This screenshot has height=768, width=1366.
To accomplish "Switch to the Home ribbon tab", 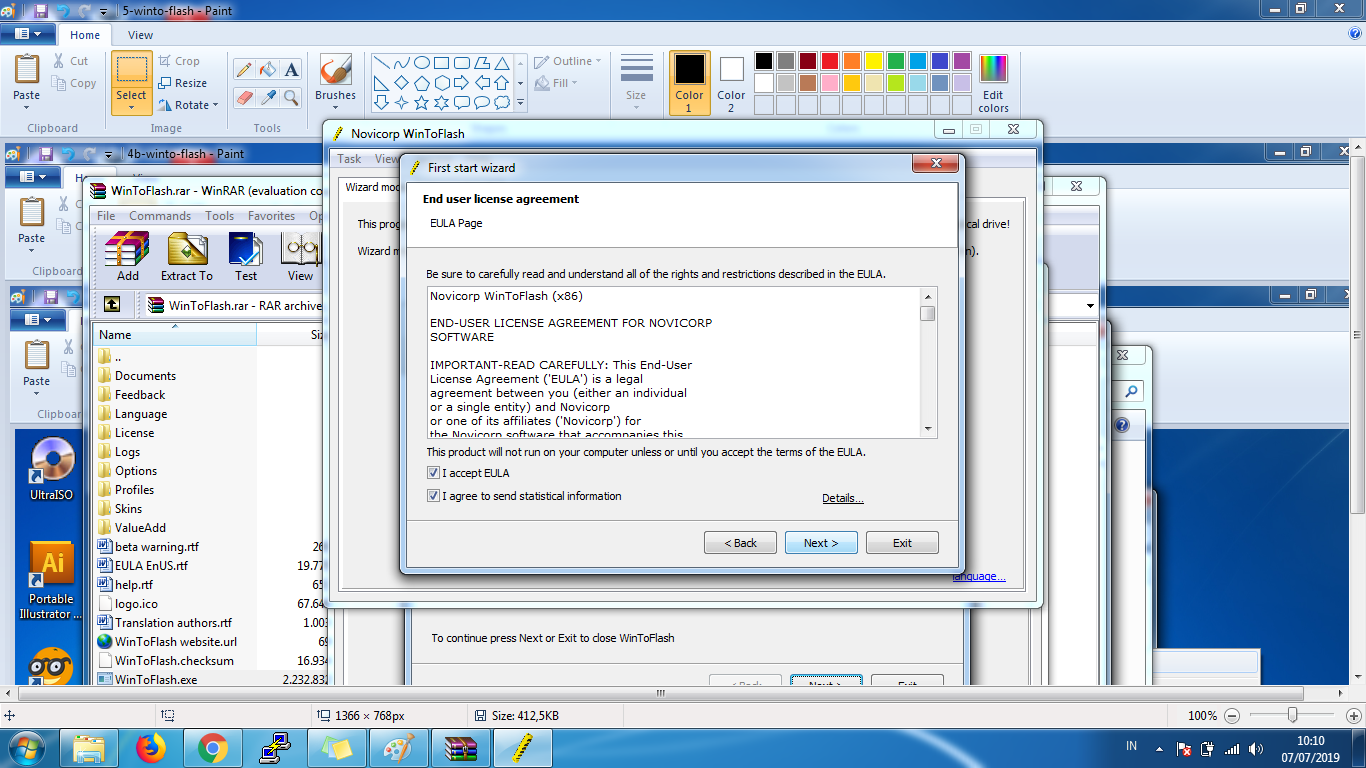I will [x=85, y=35].
